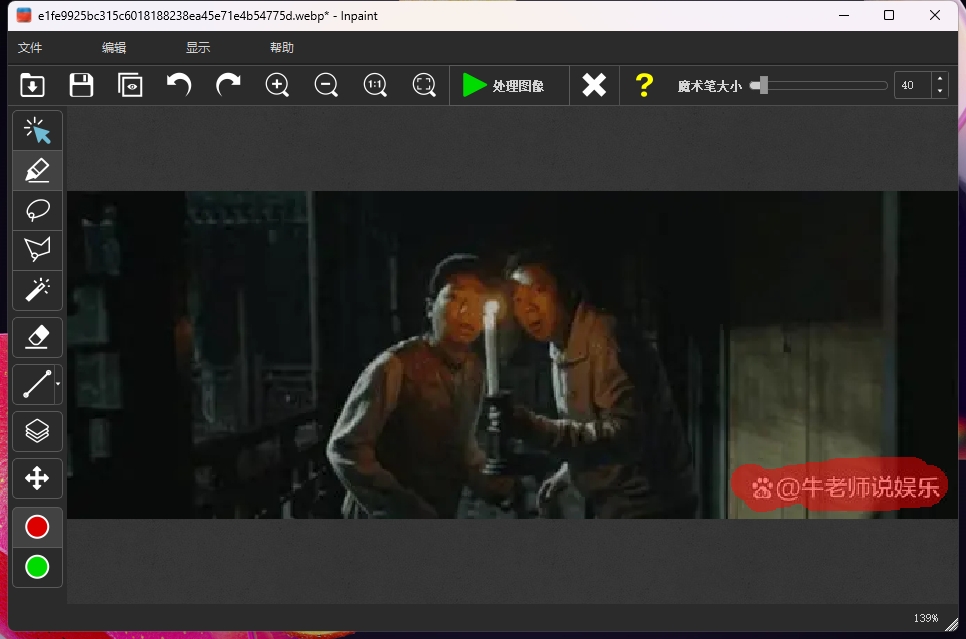
Task: Open the 显示 menu
Action: coord(198,47)
